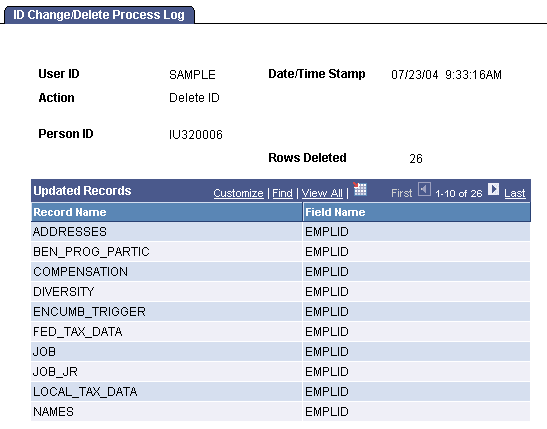Click the greyed-out First link
Screen dimensions: 547x429
402,193
